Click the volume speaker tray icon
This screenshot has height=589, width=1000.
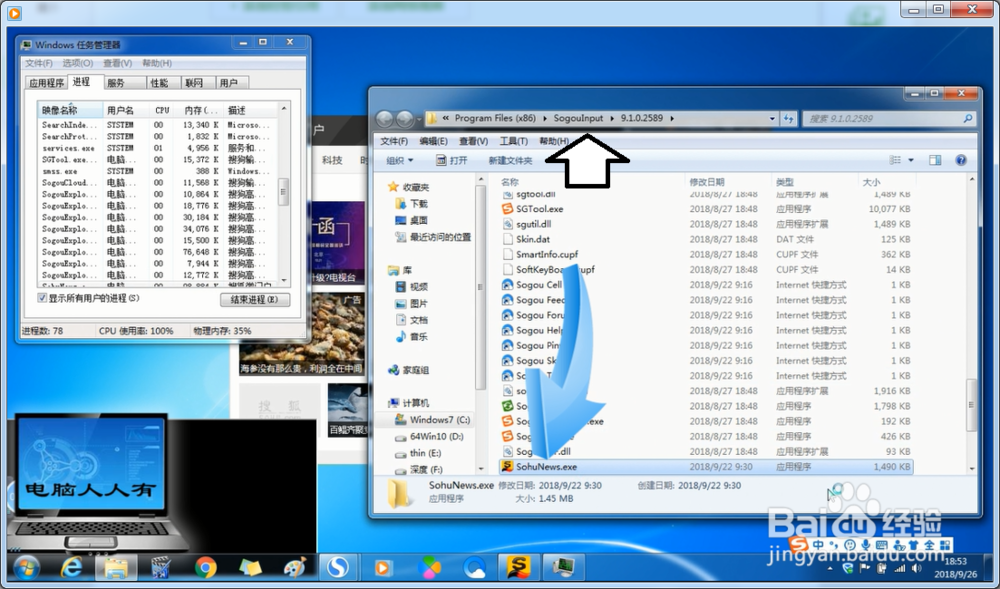pos(916,568)
